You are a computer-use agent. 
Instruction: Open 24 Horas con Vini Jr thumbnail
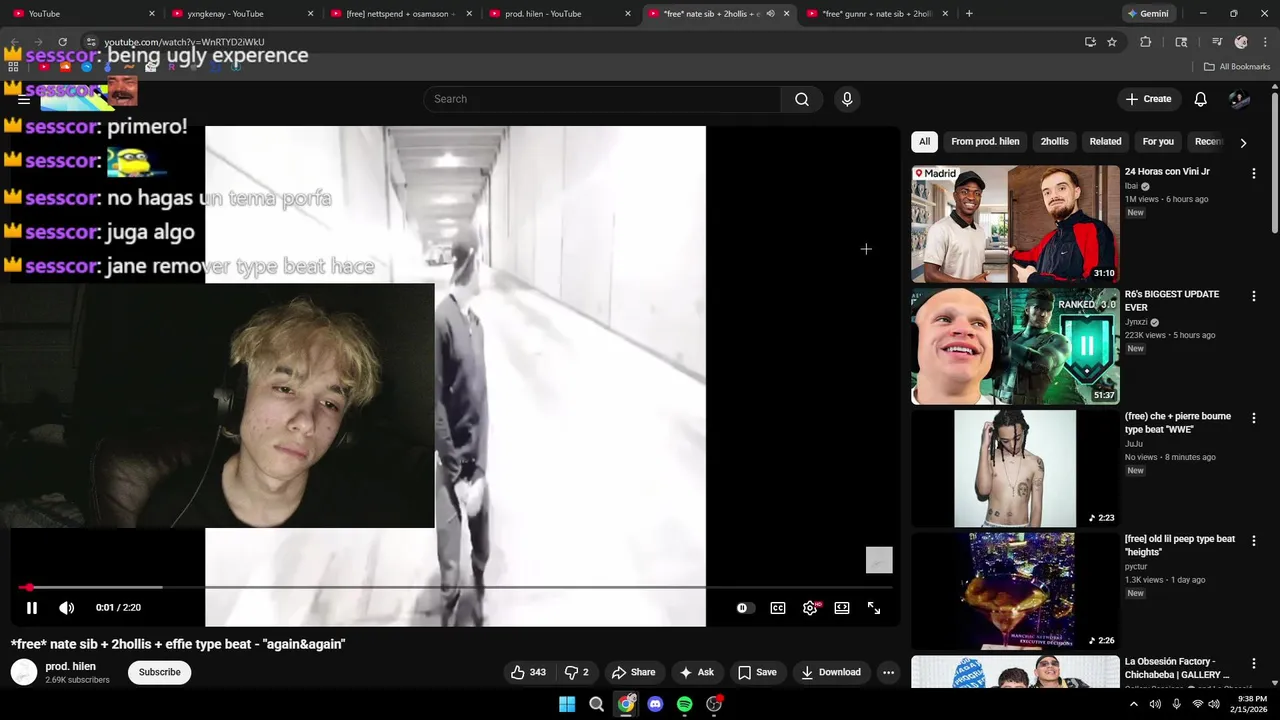pyautogui.click(x=1015, y=224)
